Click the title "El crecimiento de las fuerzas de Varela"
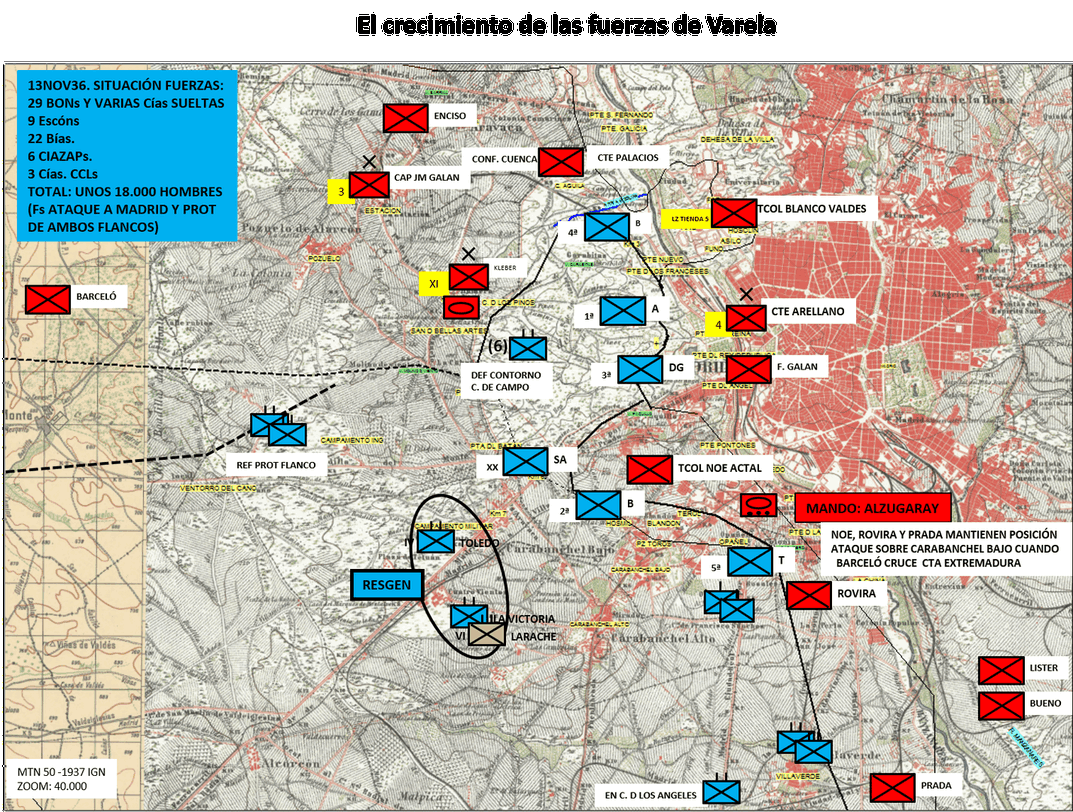Viewport: 1073px width, 812px height. pos(566,25)
